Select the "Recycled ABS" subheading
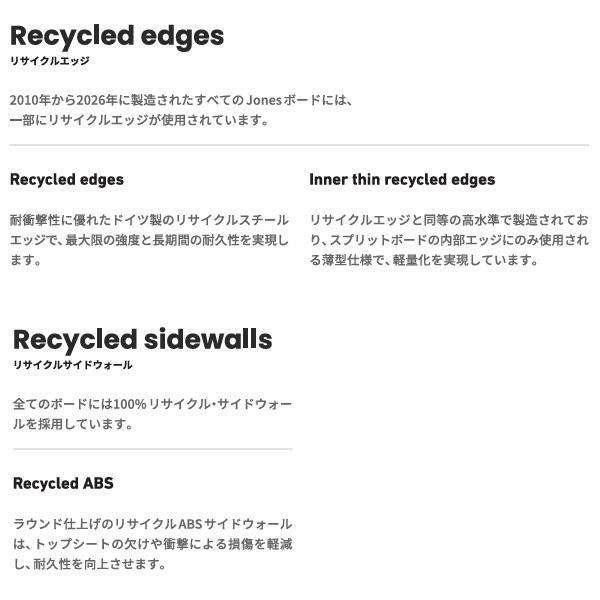 click(x=63, y=484)
